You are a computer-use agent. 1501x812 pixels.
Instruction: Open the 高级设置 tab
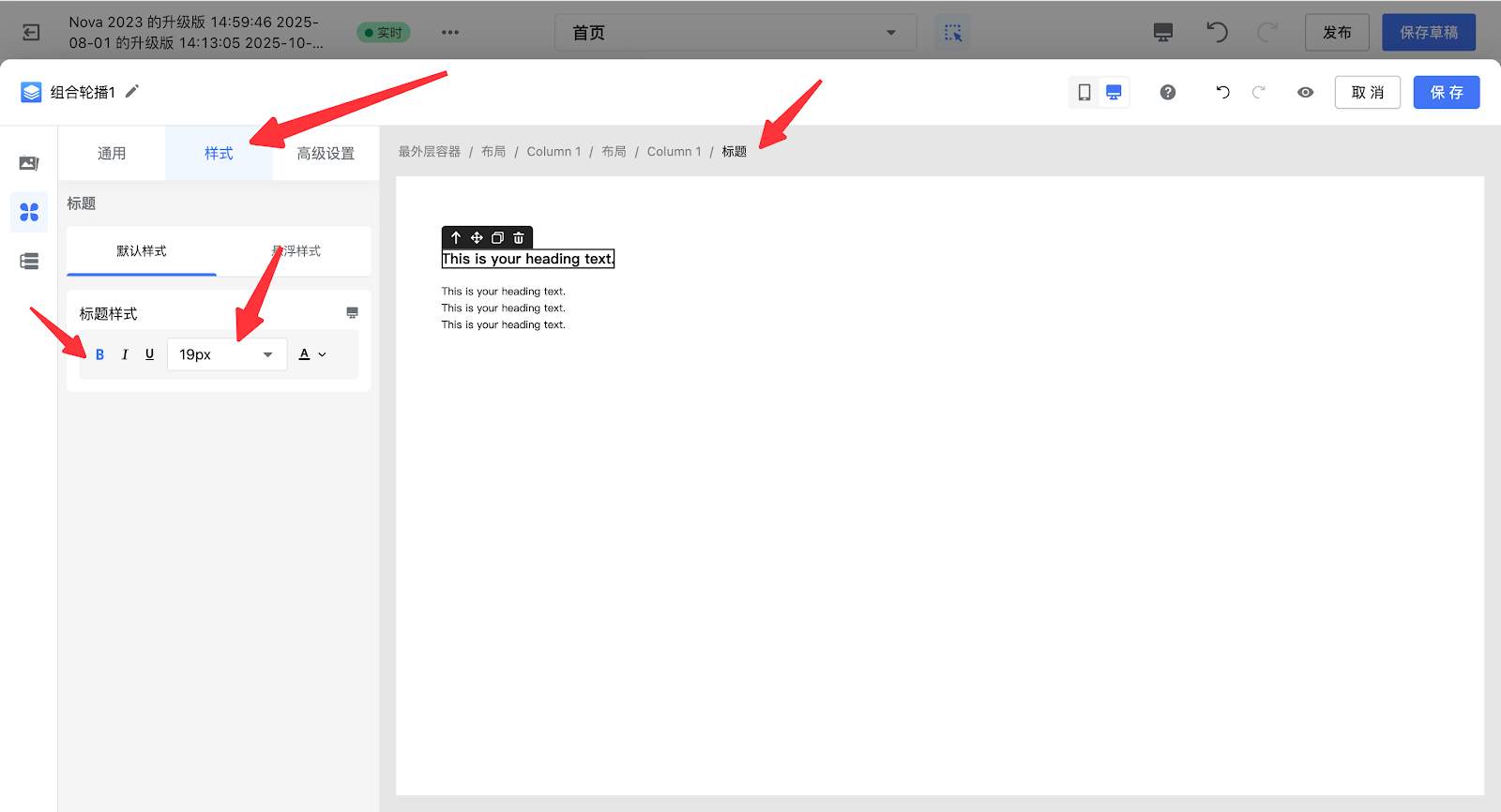coord(326,153)
